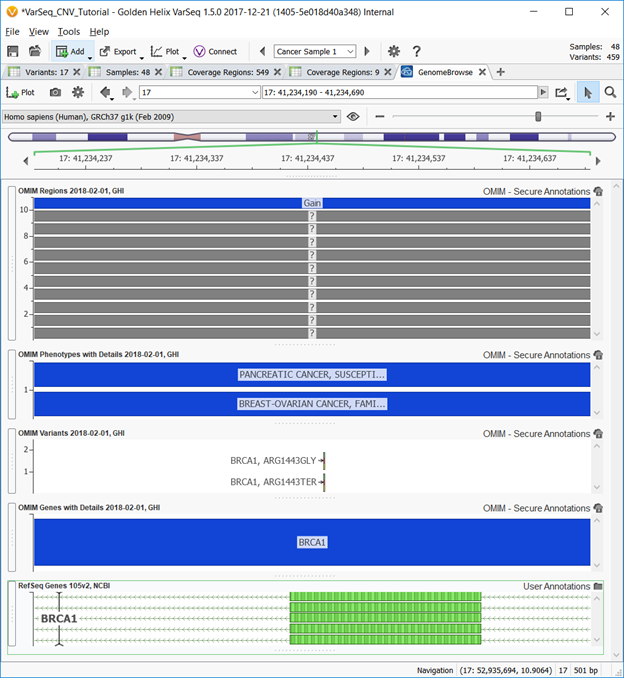Open the File menu
Image resolution: width=624 pixels, height=678 pixels.
tap(12, 32)
